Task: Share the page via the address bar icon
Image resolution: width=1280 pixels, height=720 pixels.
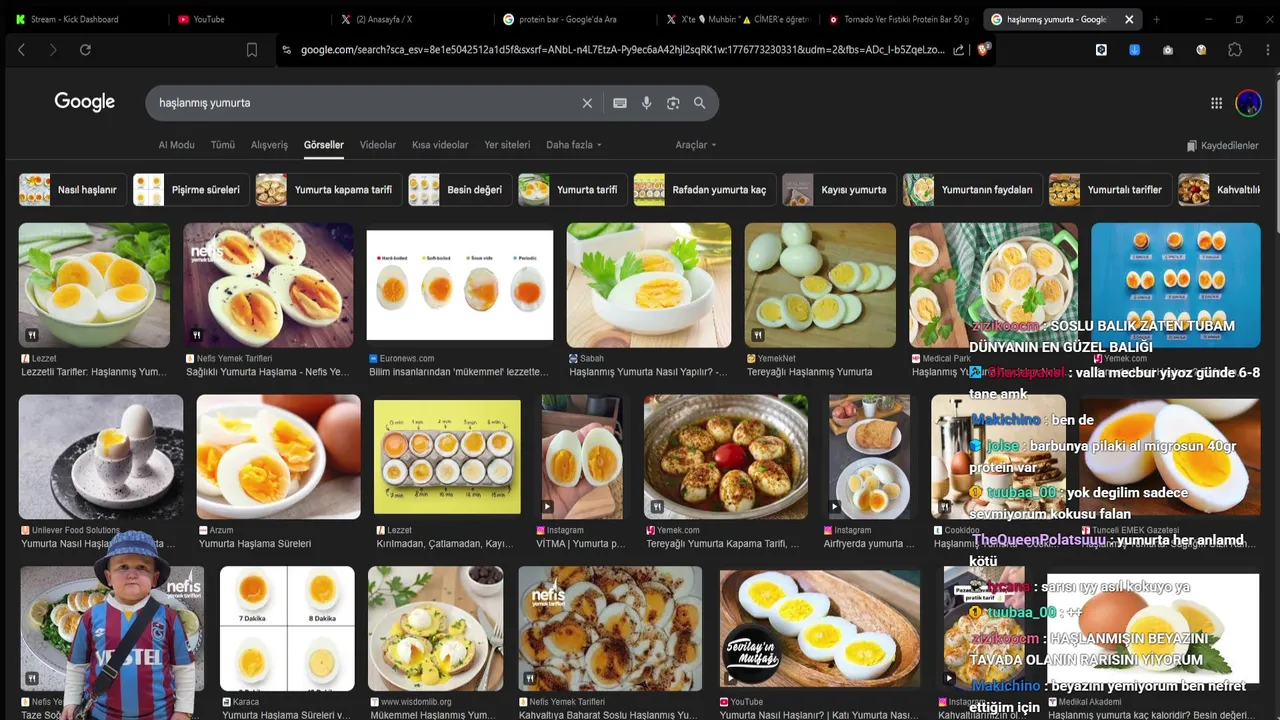Action: [959, 50]
